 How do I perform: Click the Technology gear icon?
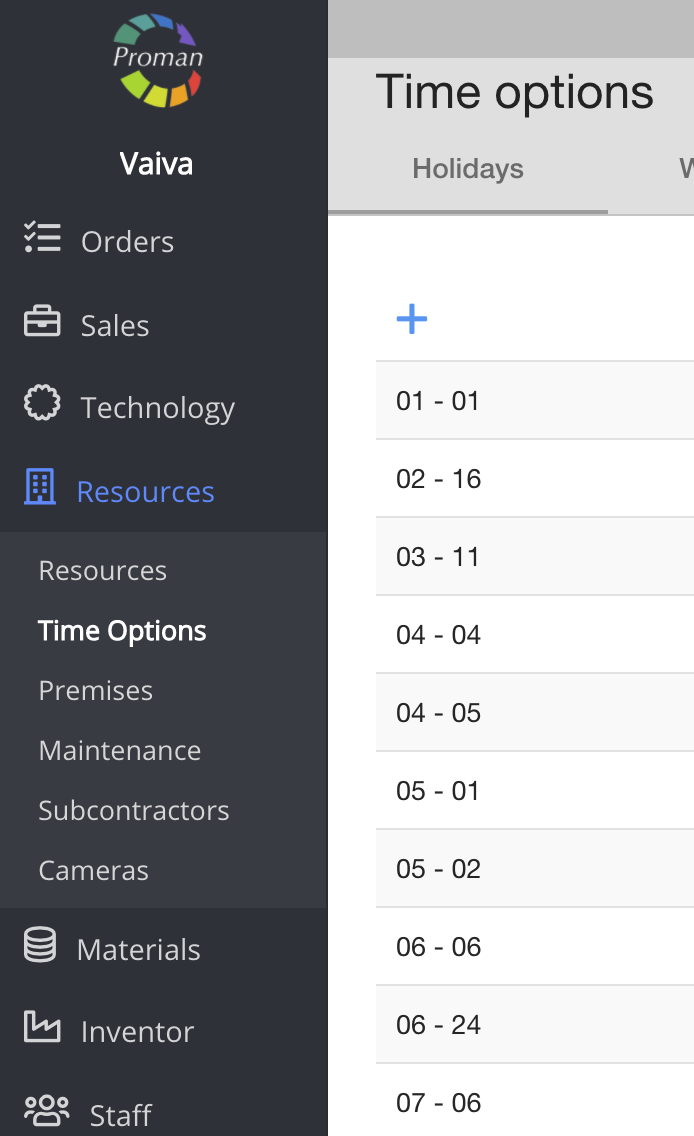(42, 406)
